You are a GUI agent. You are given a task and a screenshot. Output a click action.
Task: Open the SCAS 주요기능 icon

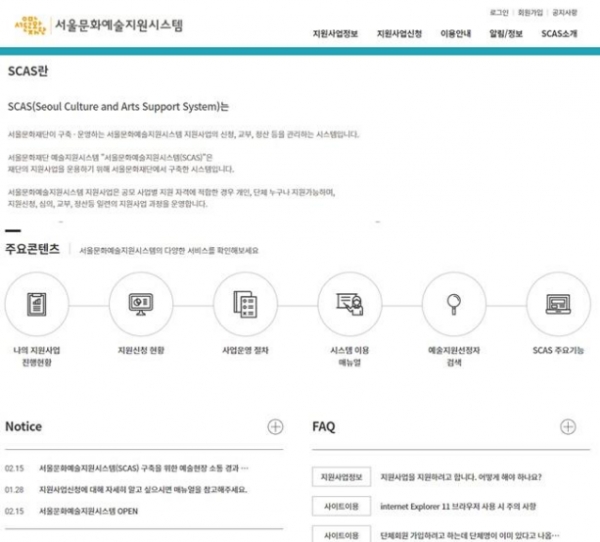[x=559, y=305]
